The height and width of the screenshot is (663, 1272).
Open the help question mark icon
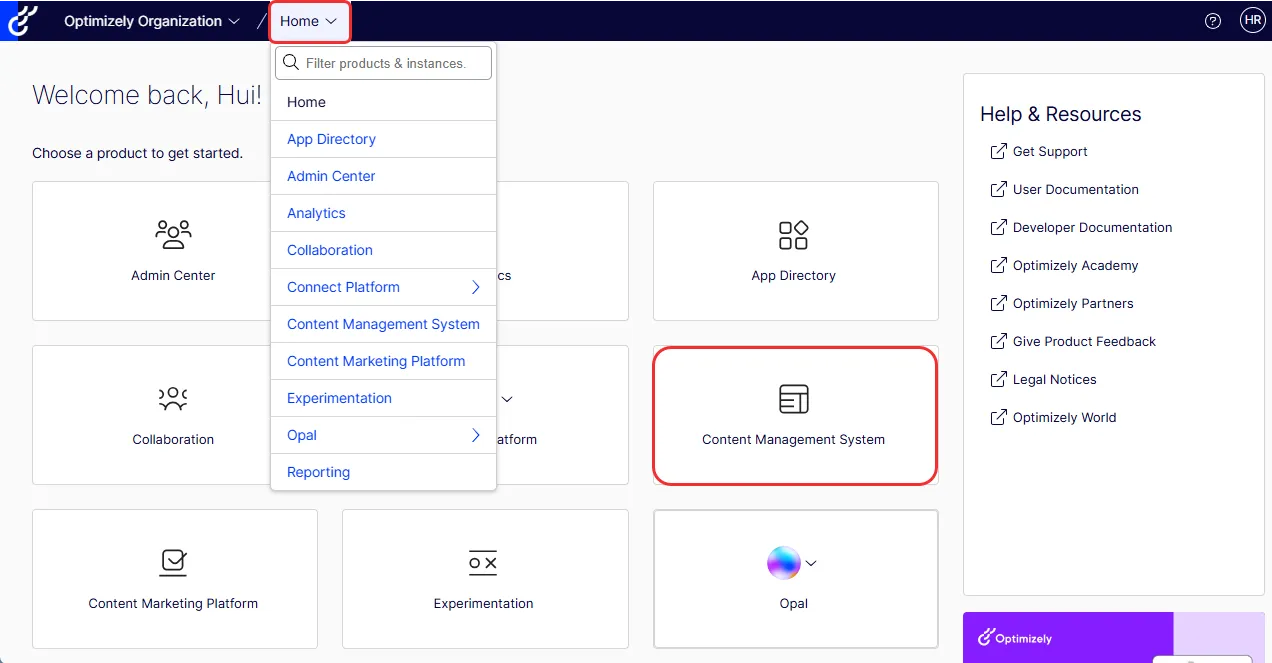(1213, 21)
